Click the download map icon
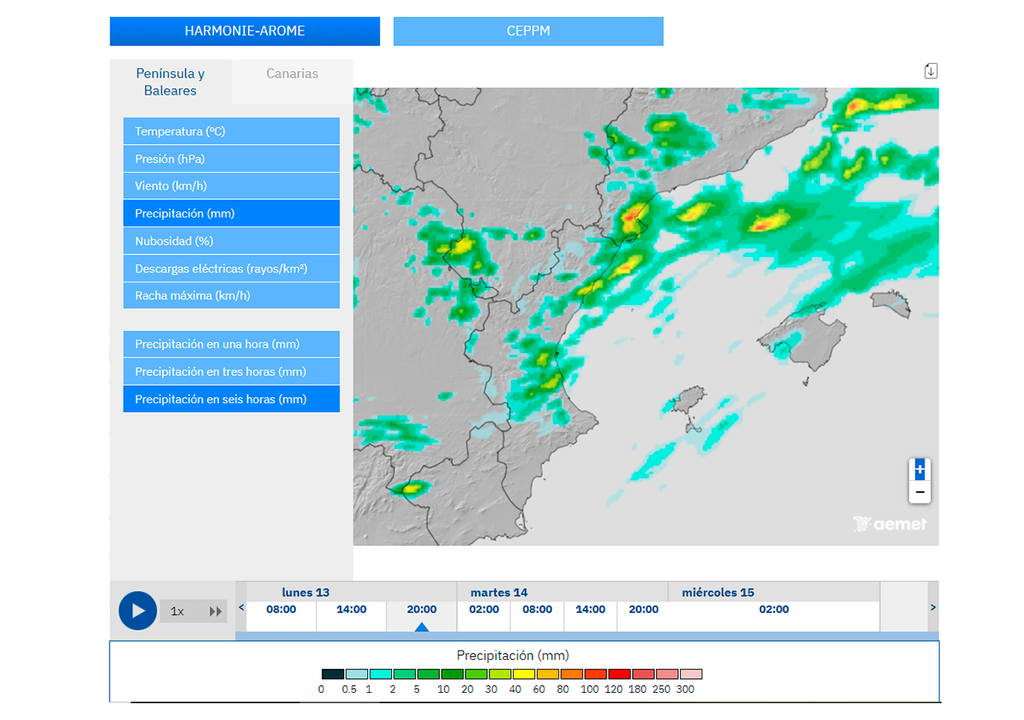This screenshot has width=1024, height=720. pyautogui.click(x=930, y=71)
